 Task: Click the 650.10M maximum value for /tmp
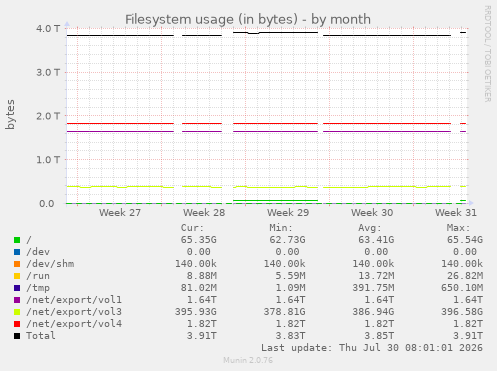tap(462, 288)
